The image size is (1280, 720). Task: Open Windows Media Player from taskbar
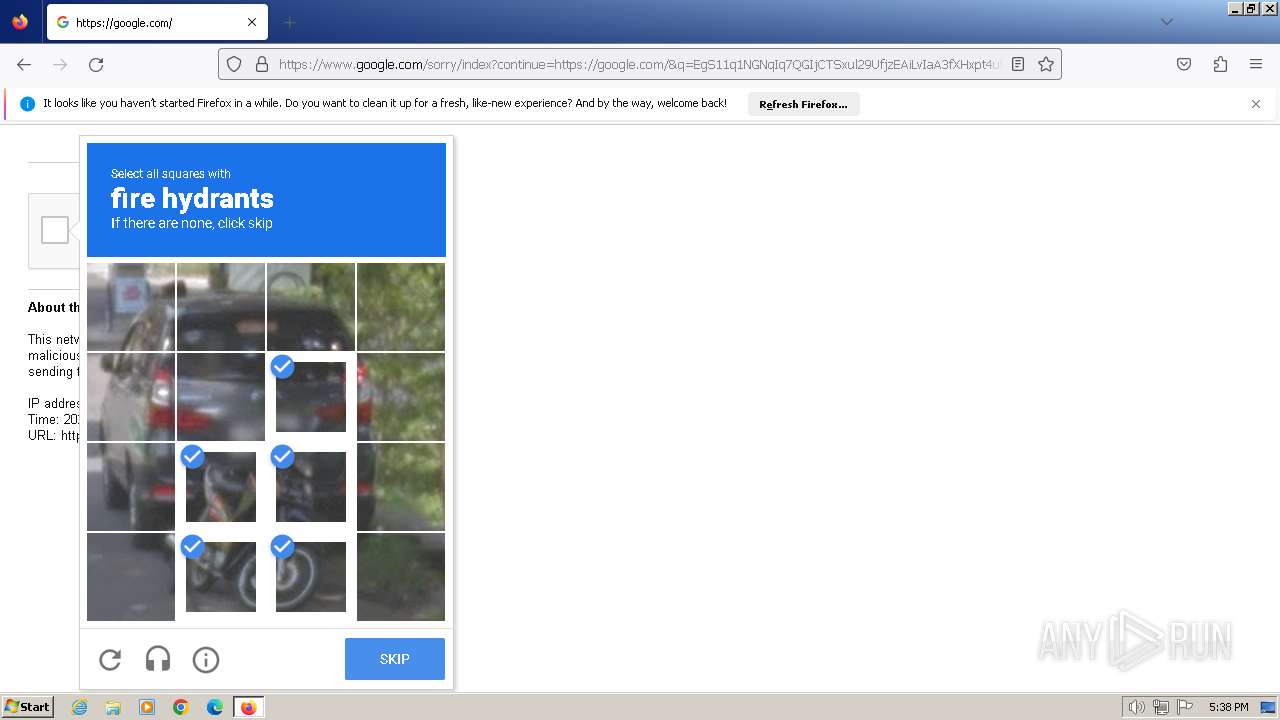(147, 707)
